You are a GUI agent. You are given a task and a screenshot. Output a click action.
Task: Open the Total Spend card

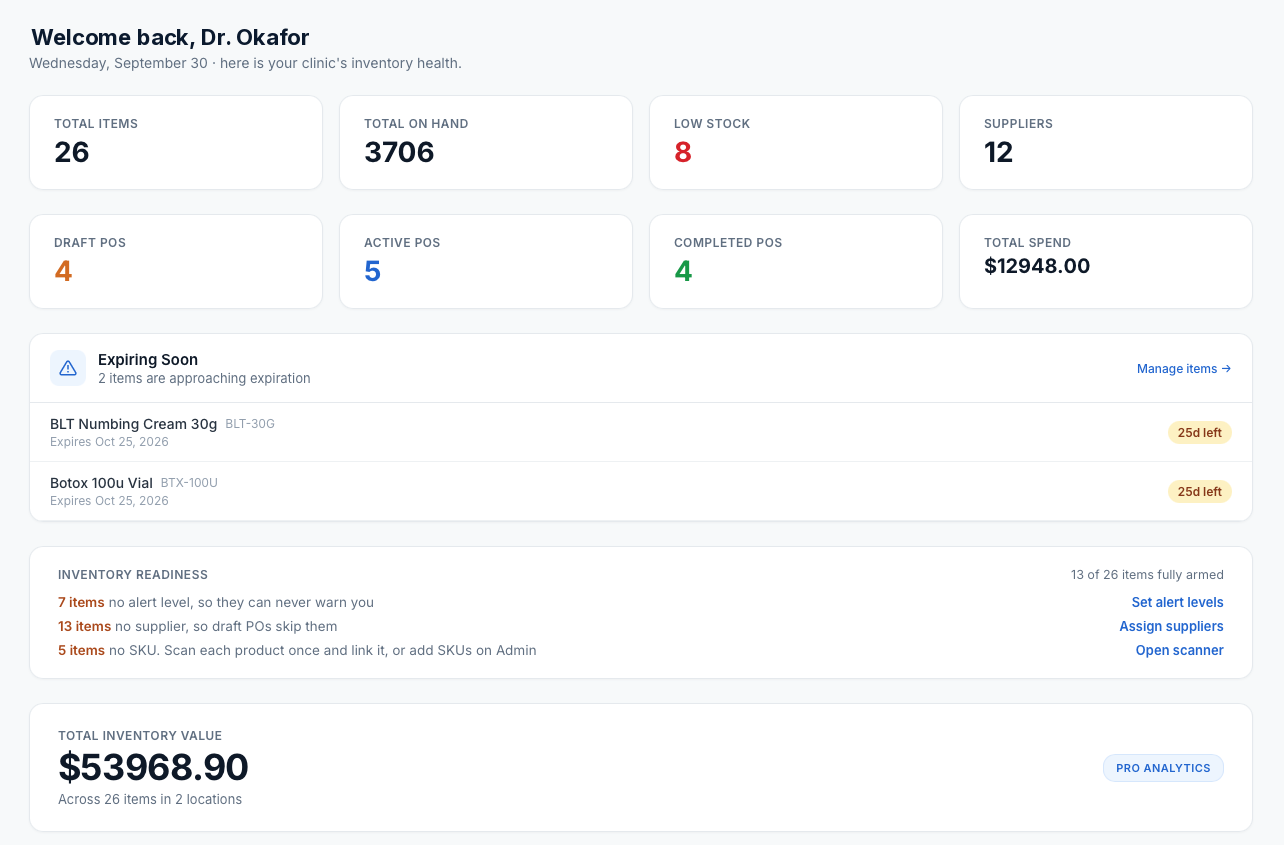pyautogui.click(x=1106, y=262)
